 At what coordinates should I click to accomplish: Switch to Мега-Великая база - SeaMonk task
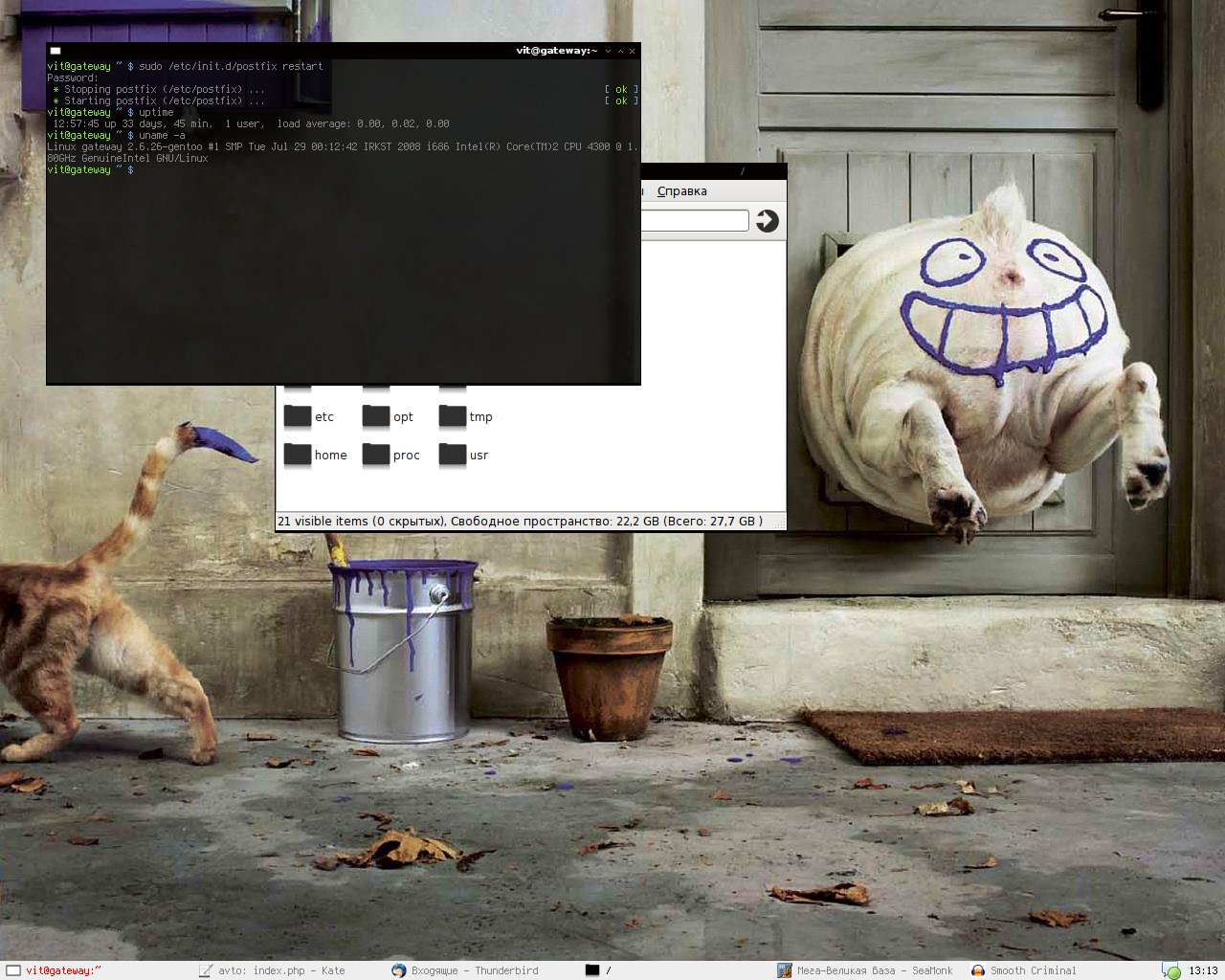(865, 970)
